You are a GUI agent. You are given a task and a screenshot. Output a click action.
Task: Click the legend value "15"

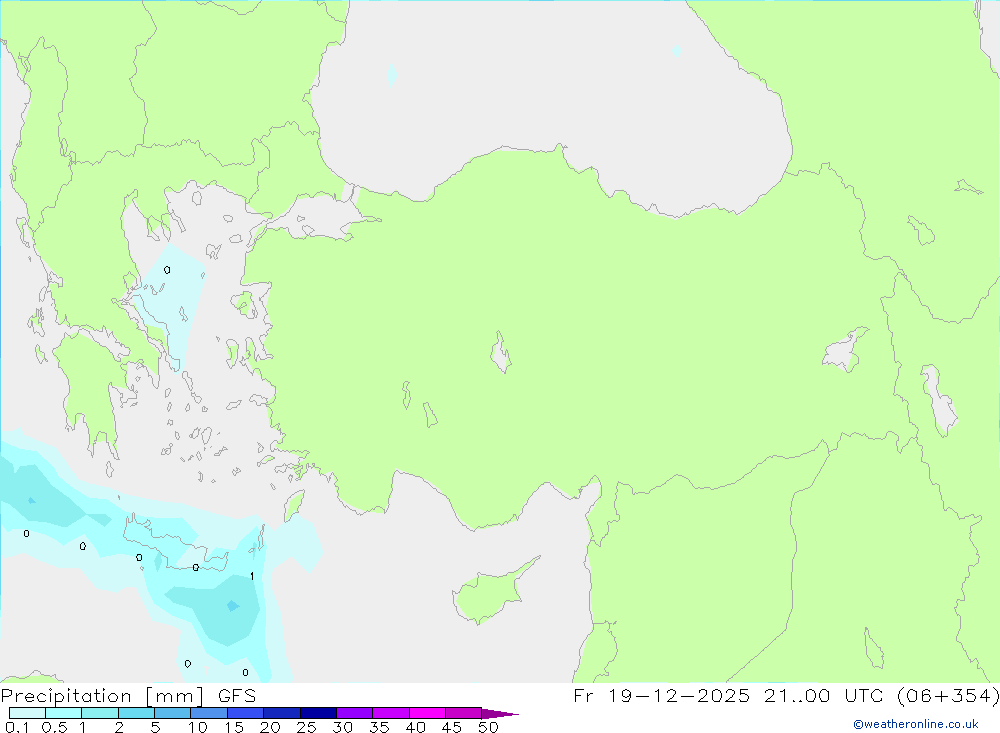(234, 727)
